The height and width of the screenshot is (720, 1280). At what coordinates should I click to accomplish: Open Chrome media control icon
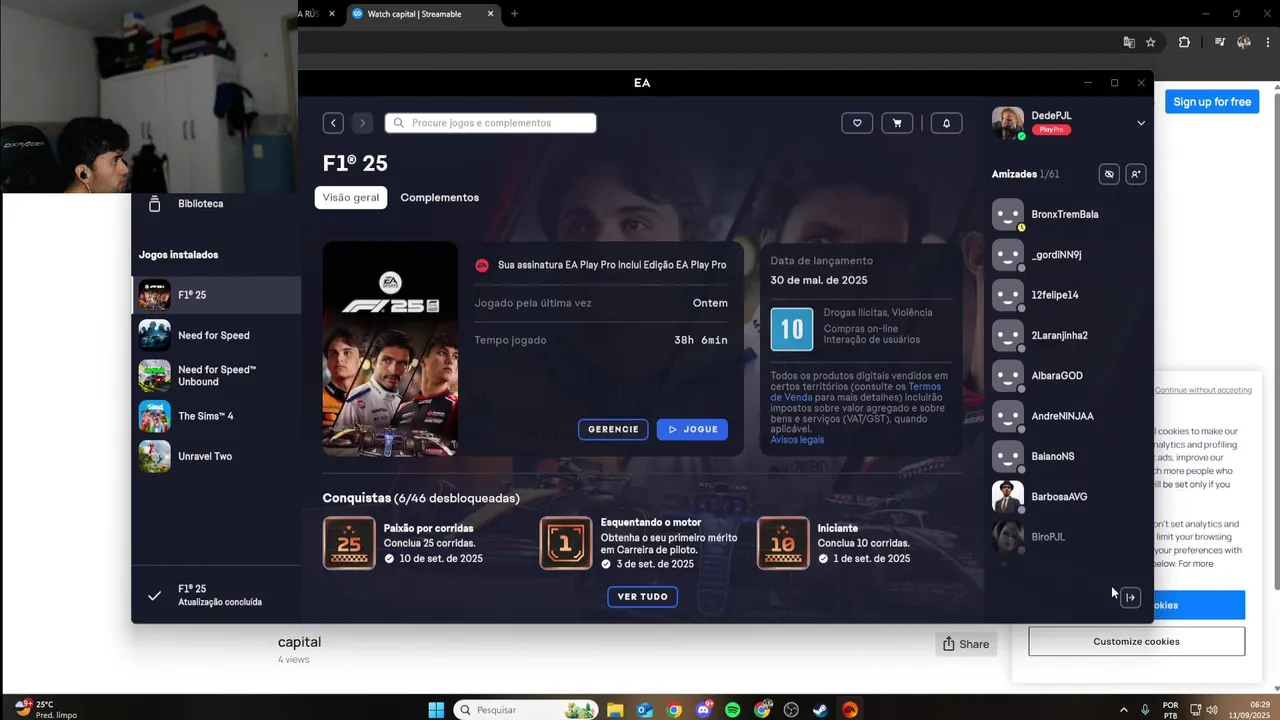(1220, 42)
